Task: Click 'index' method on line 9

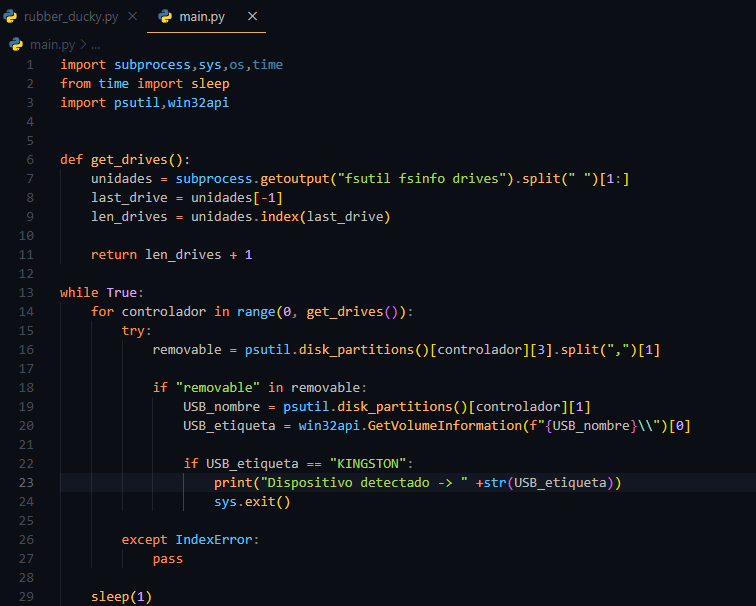Action: pos(280,217)
